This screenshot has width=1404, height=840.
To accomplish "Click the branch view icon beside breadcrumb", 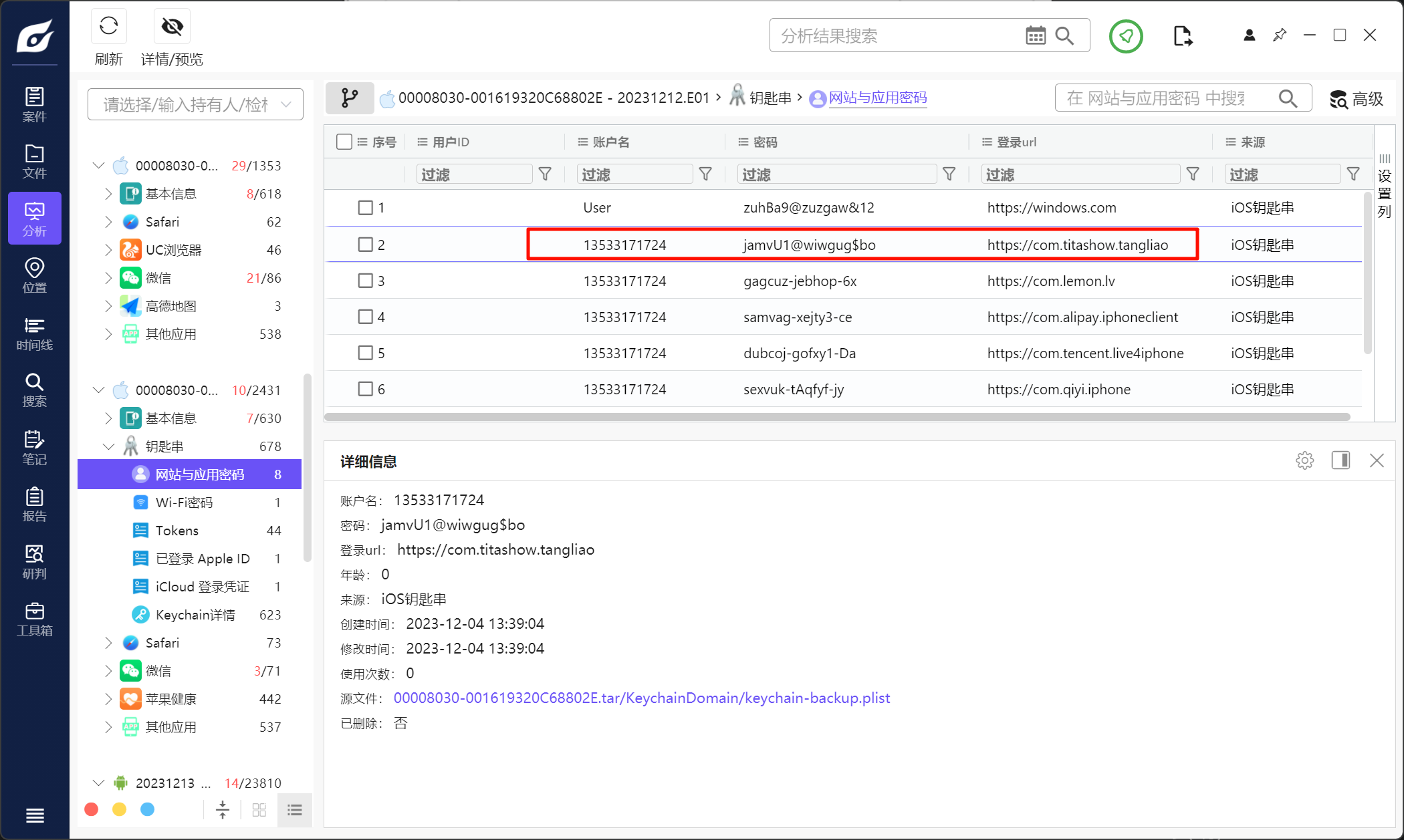I will (x=350, y=98).
